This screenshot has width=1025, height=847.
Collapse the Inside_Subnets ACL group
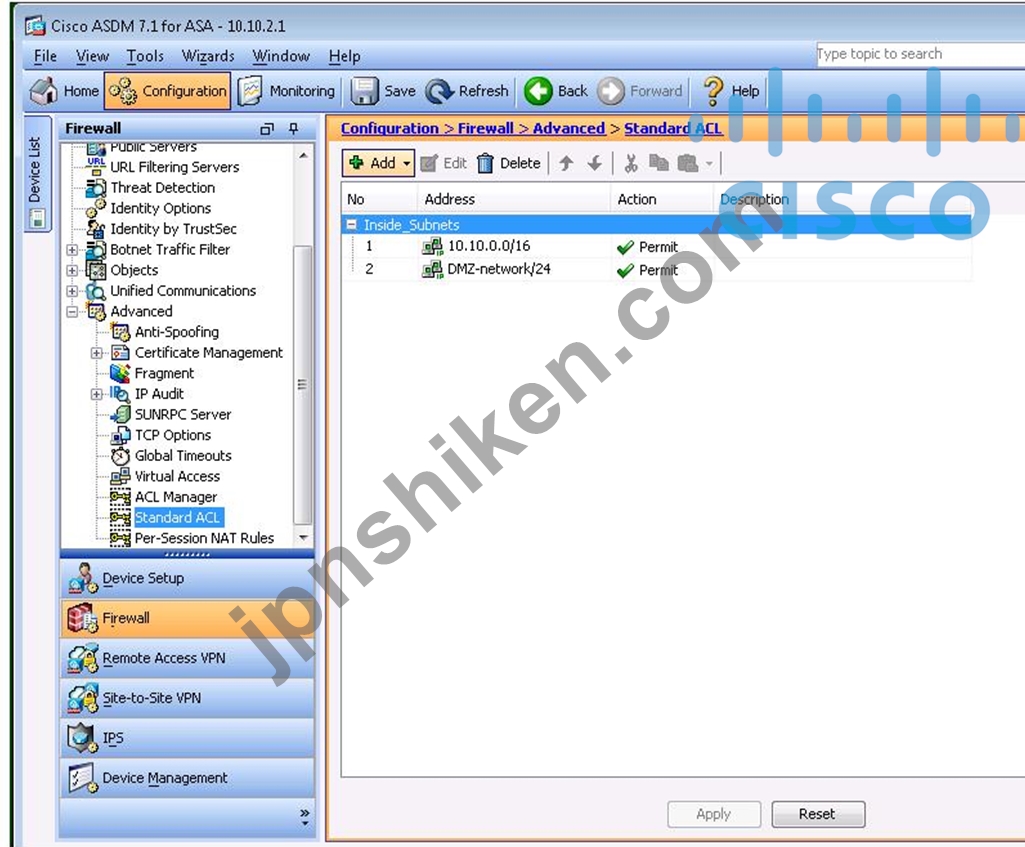click(352, 225)
